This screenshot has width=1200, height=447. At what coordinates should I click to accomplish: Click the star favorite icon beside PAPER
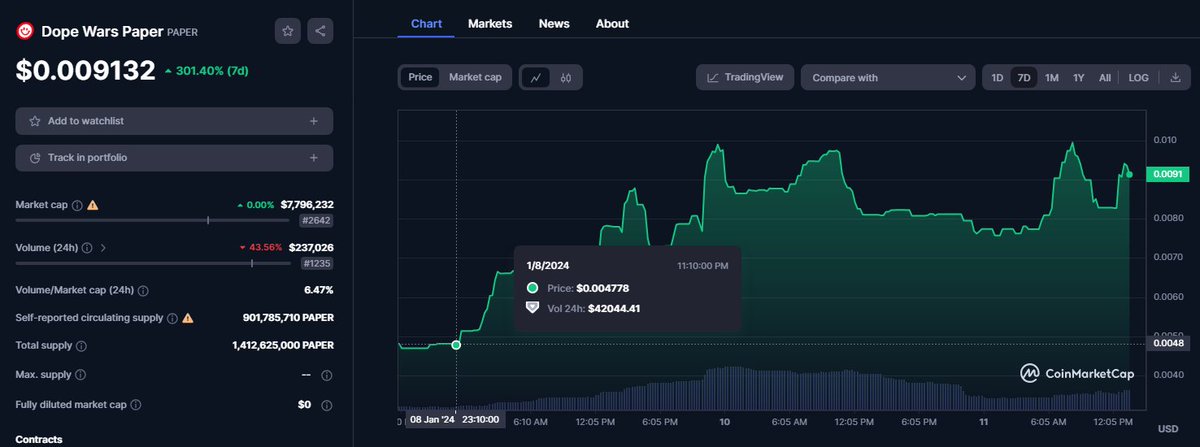(288, 31)
